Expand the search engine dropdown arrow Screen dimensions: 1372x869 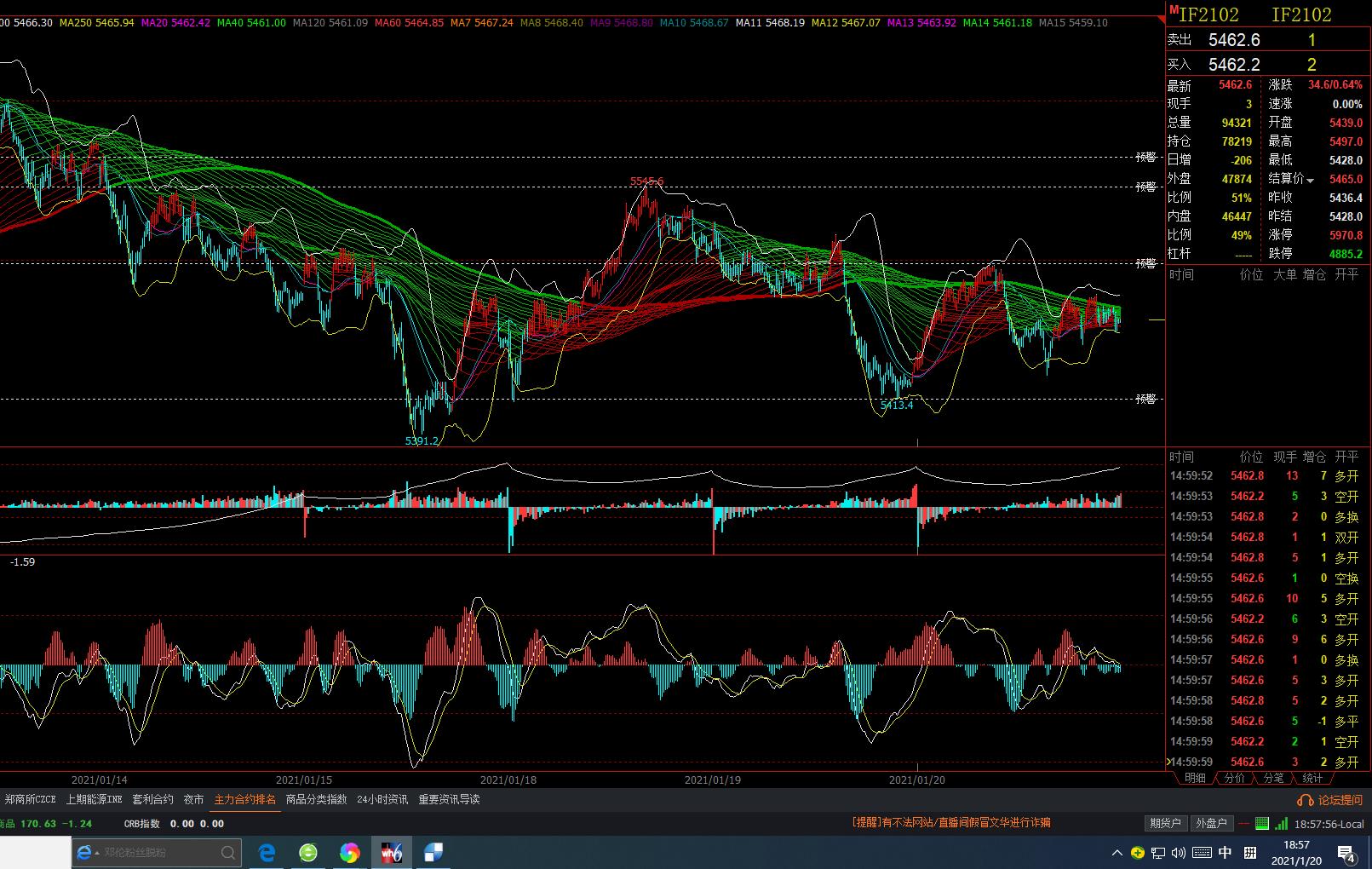pos(97,852)
